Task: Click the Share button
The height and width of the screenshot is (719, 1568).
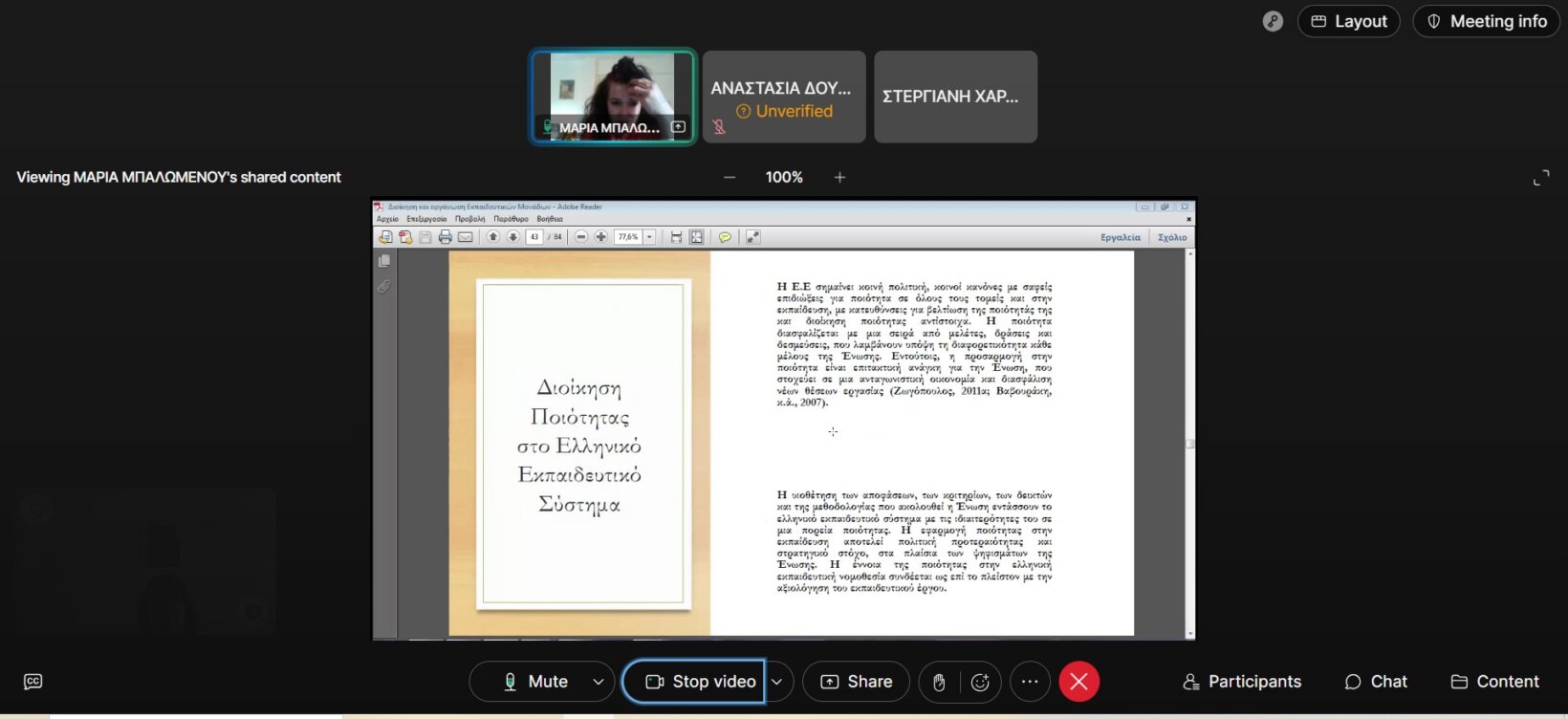Action: pos(856,682)
